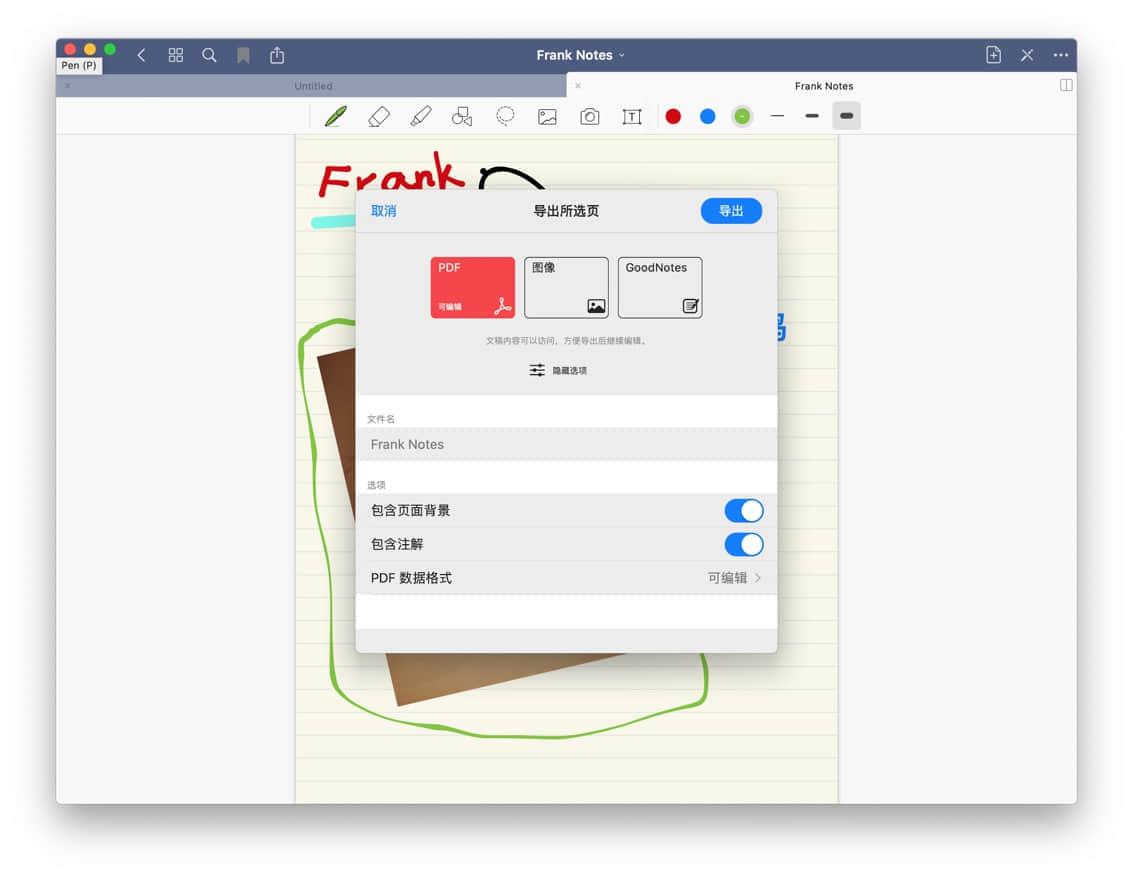Select the Eraser tool
1133x878 pixels.
tap(379, 116)
